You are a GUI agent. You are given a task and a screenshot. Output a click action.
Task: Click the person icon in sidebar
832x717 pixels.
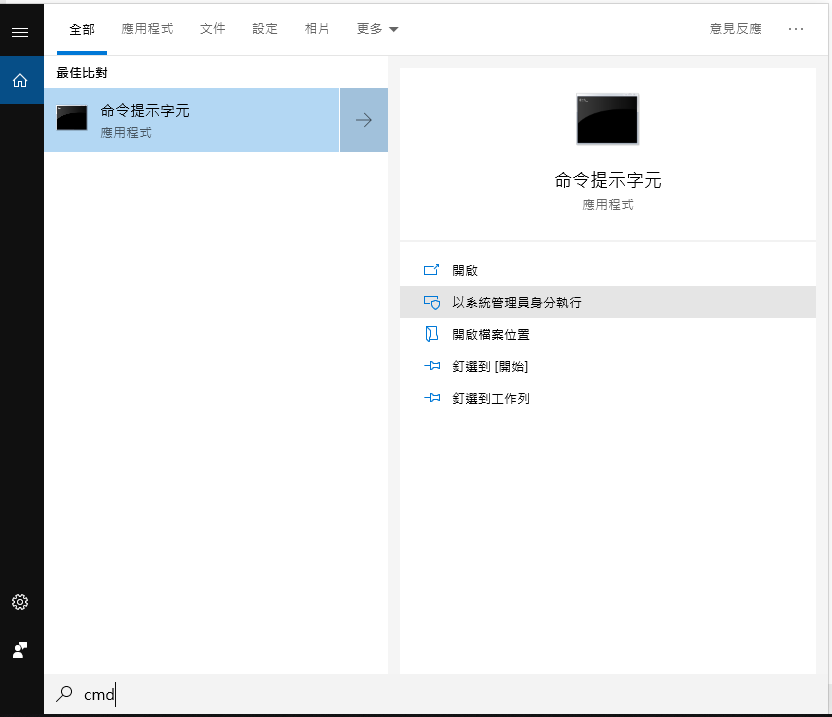pos(20,650)
